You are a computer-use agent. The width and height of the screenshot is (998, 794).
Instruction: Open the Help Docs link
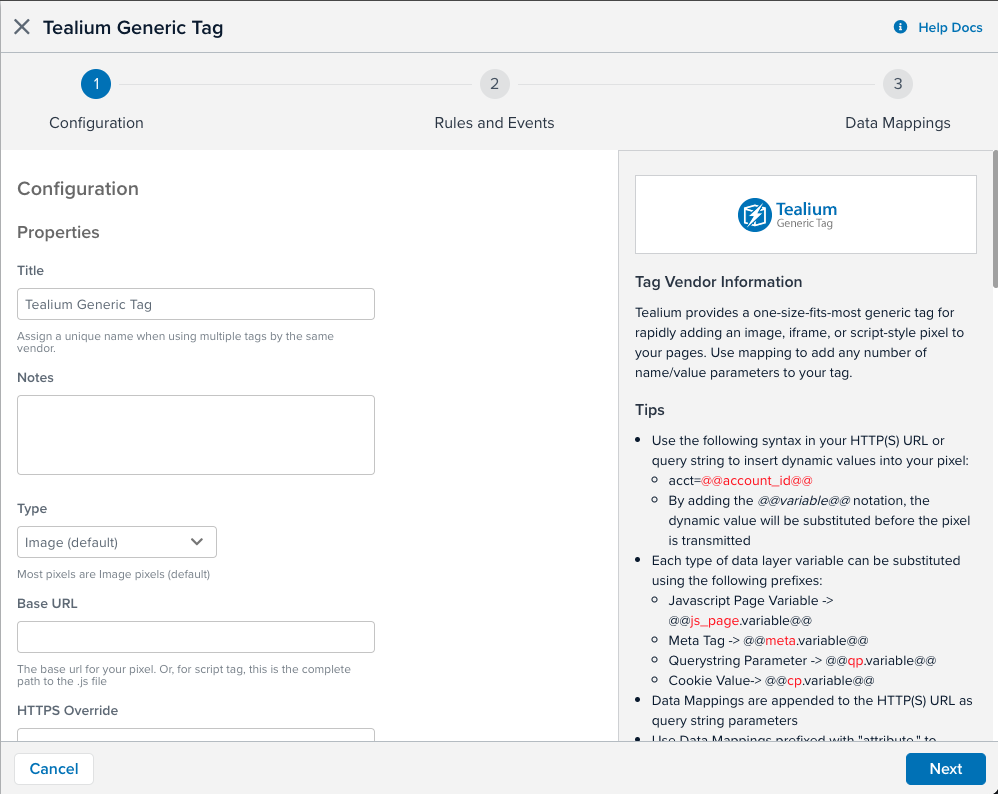click(x=950, y=27)
